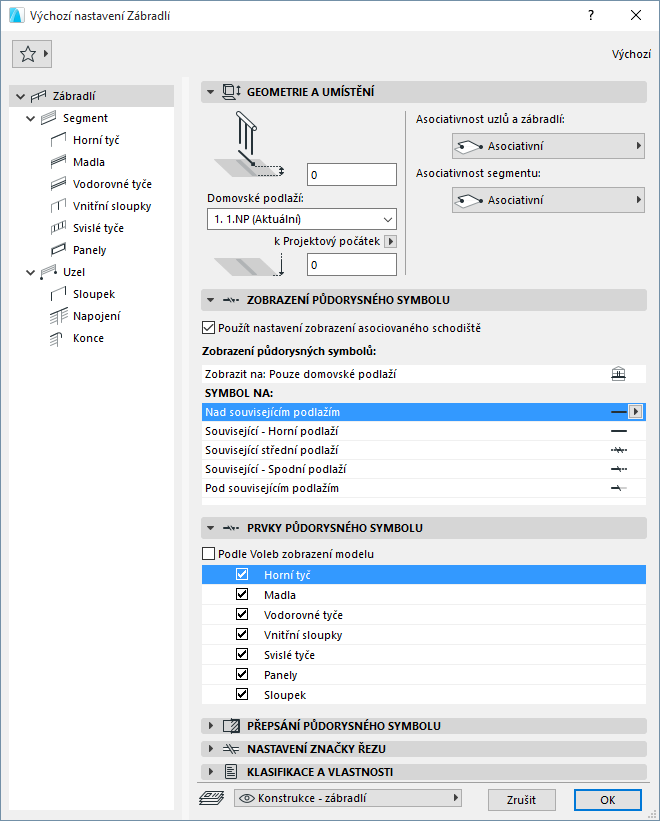Confirm with the OK button

pos(607,799)
